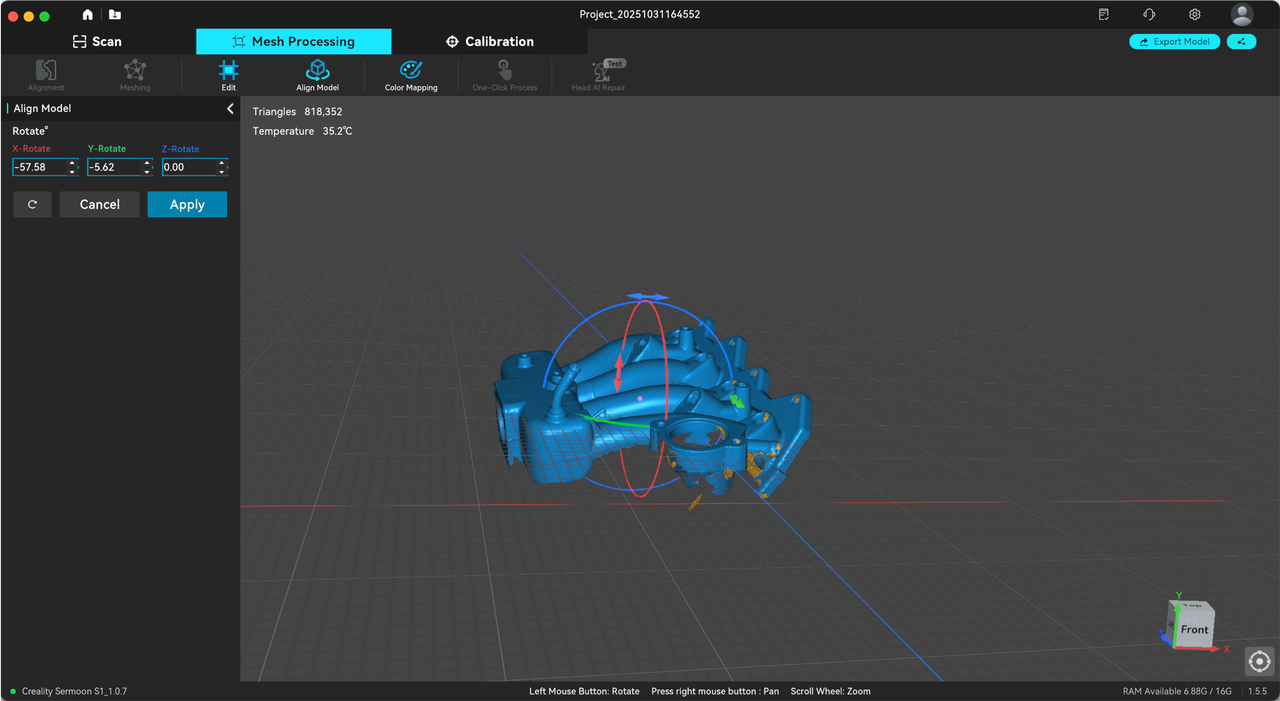Open the settings gear
Screen dimensions: 1280x701
[x=1194, y=14]
